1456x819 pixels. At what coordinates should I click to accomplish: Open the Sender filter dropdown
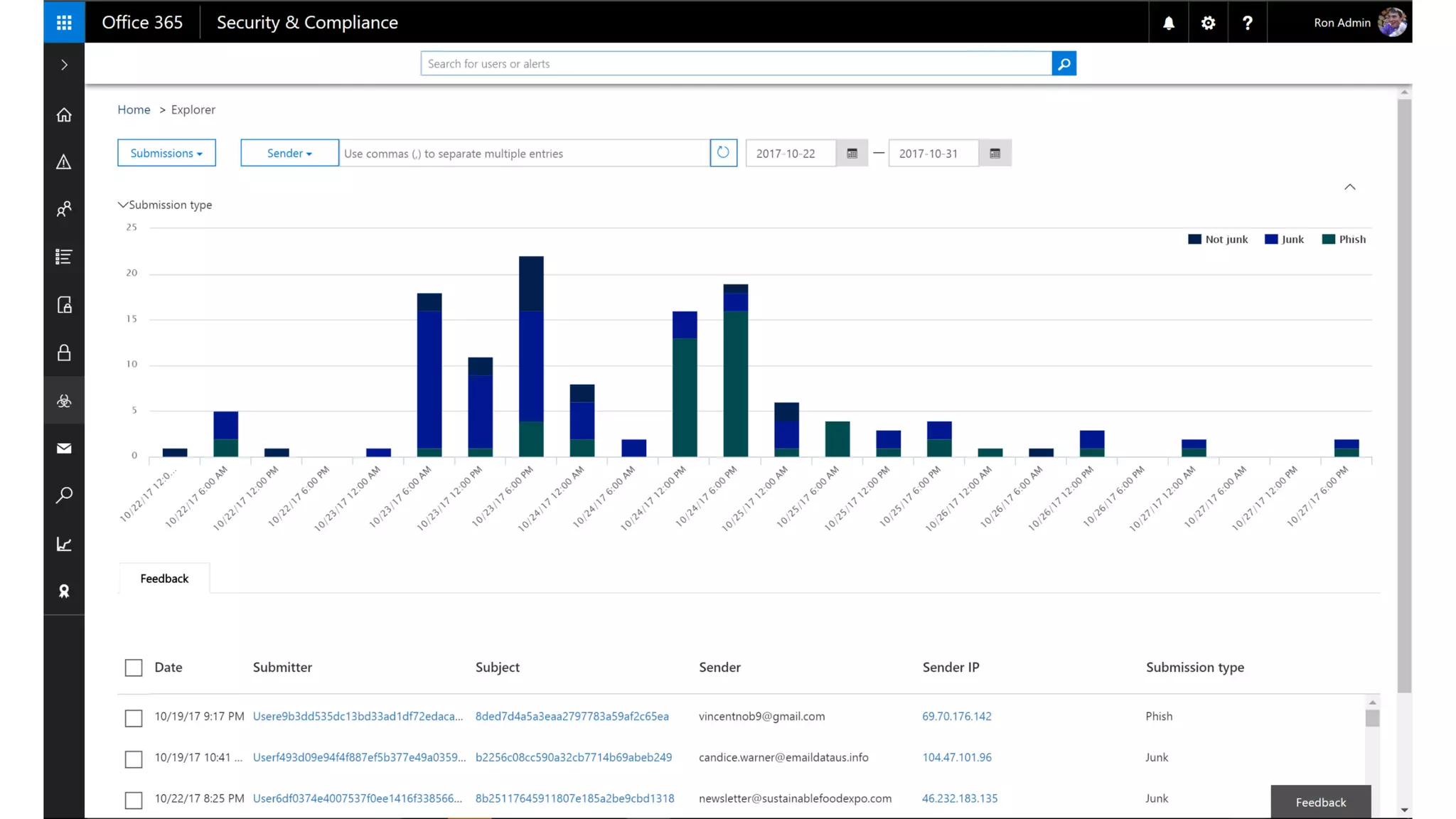pyautogui.click(x=289, y=154)
